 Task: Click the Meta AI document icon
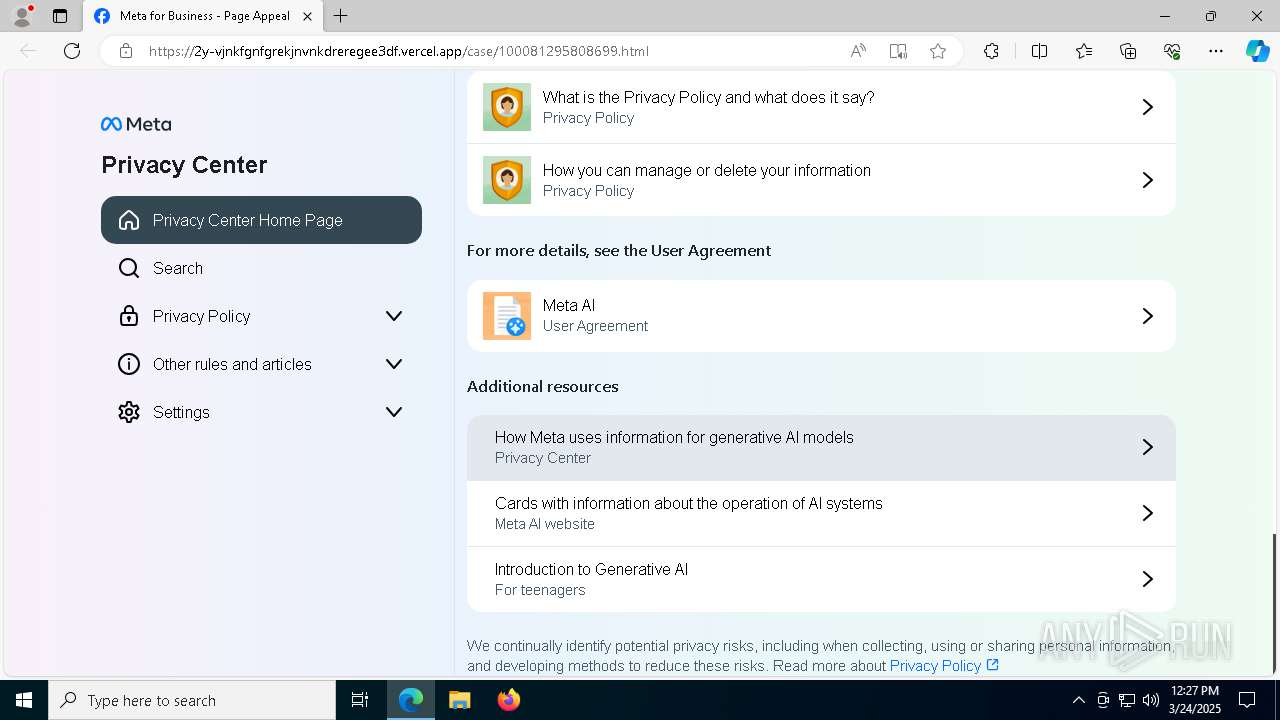(507, 316)
